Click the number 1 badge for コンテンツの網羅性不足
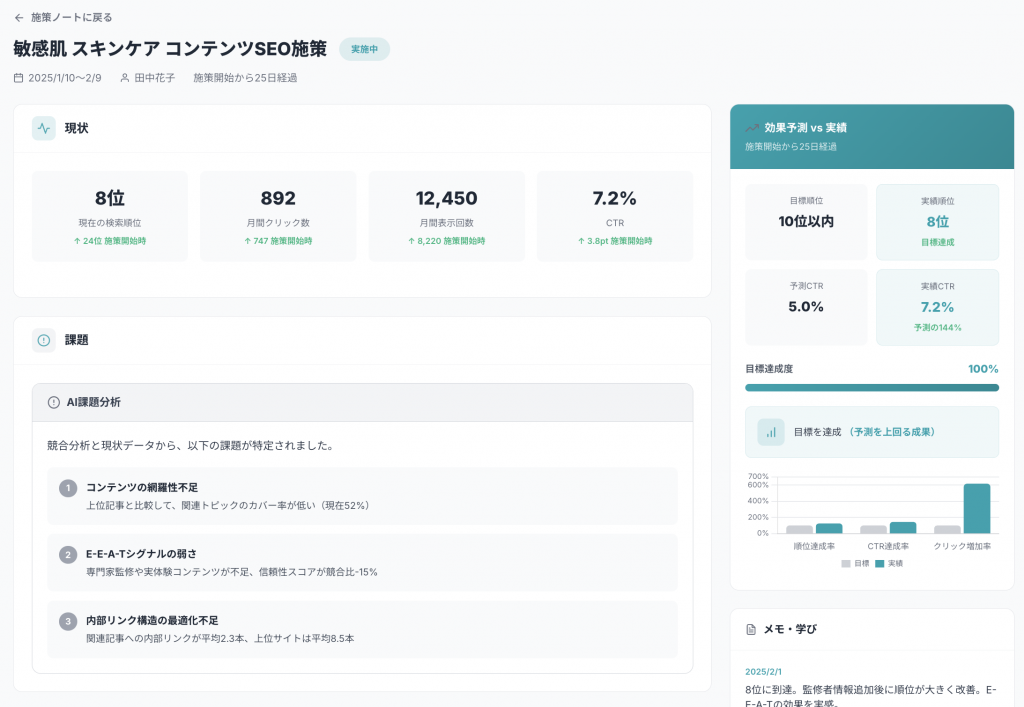The image size is (1024, 707). point(68,488)
